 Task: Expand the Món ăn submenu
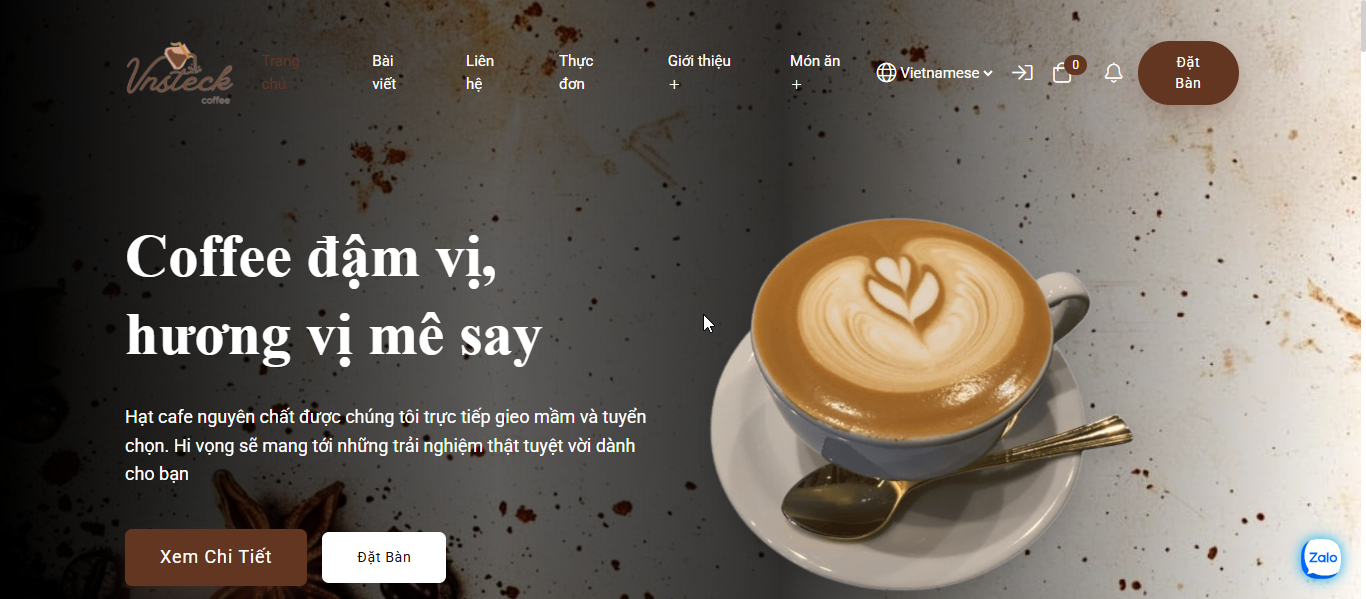tap(815, 72)
